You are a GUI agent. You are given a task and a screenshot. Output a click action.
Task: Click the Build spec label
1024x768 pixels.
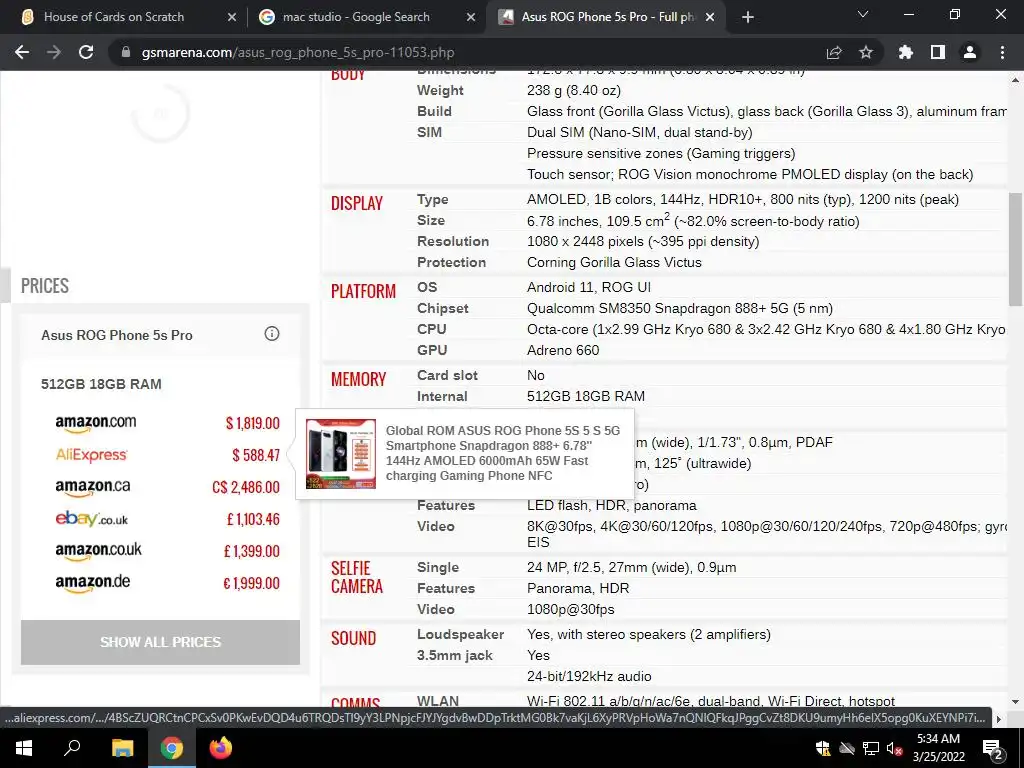pos(434,111)
